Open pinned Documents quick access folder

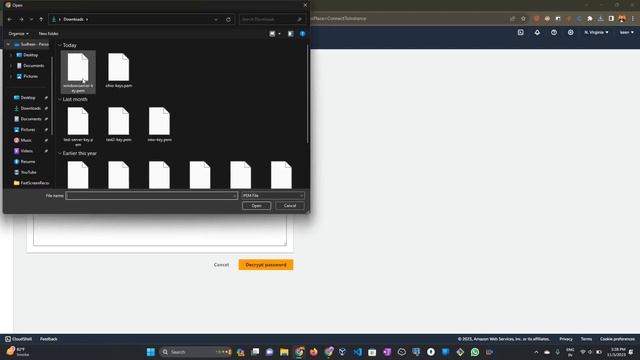click(30, 119)
